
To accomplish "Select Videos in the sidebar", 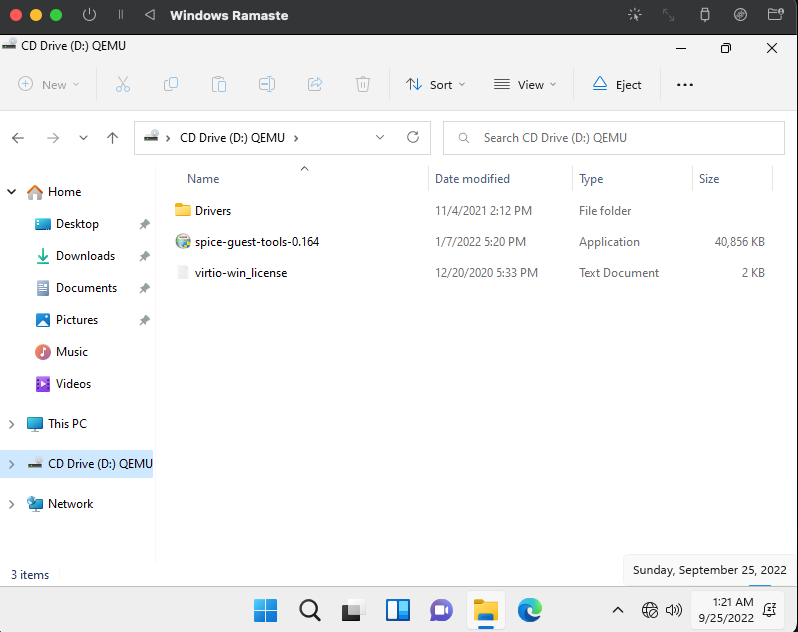I will (73, 384).
